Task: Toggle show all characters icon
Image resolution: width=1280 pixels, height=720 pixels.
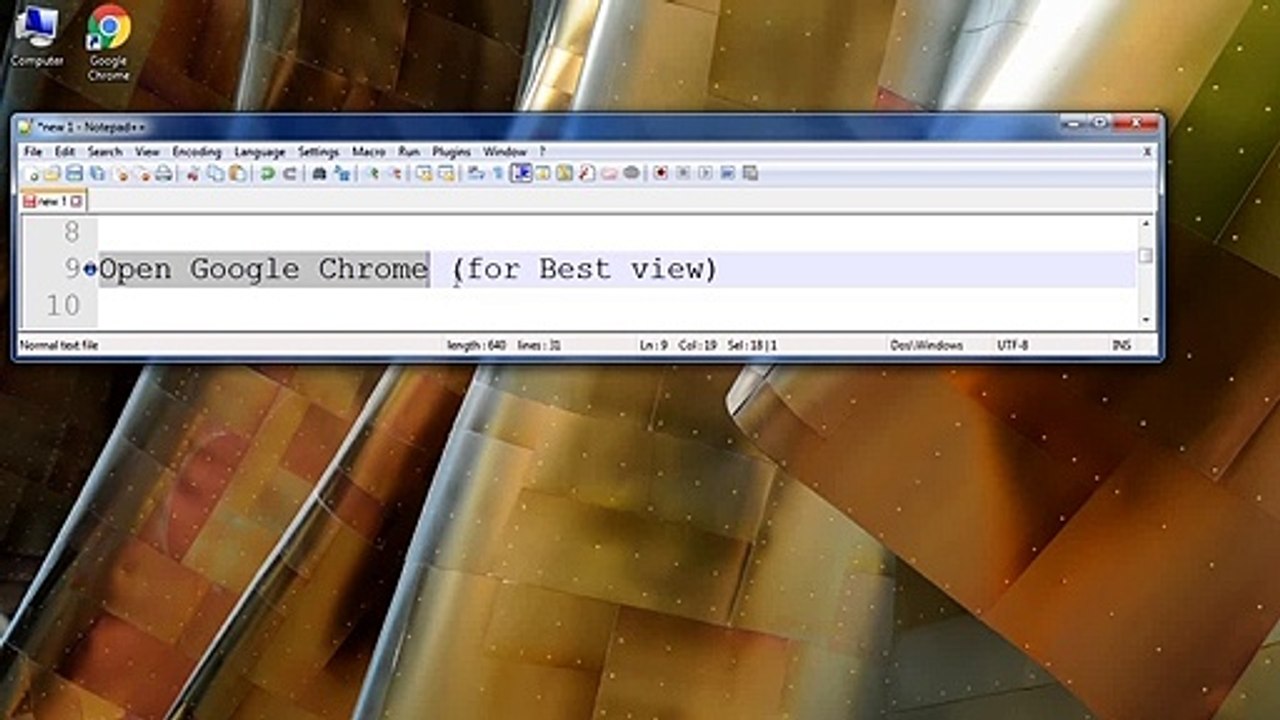Action: pyautogui.click(x=497, y=173)
